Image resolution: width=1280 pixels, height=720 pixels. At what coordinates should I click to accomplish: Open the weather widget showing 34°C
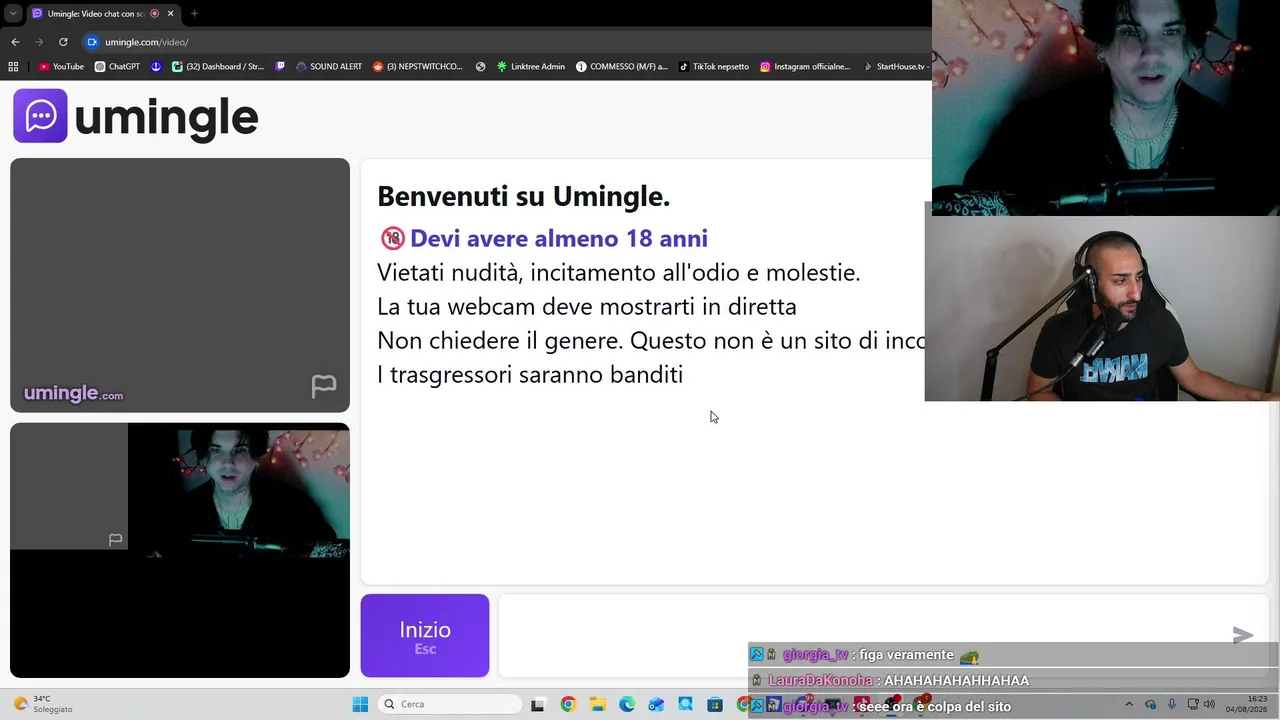click(43, 704)
